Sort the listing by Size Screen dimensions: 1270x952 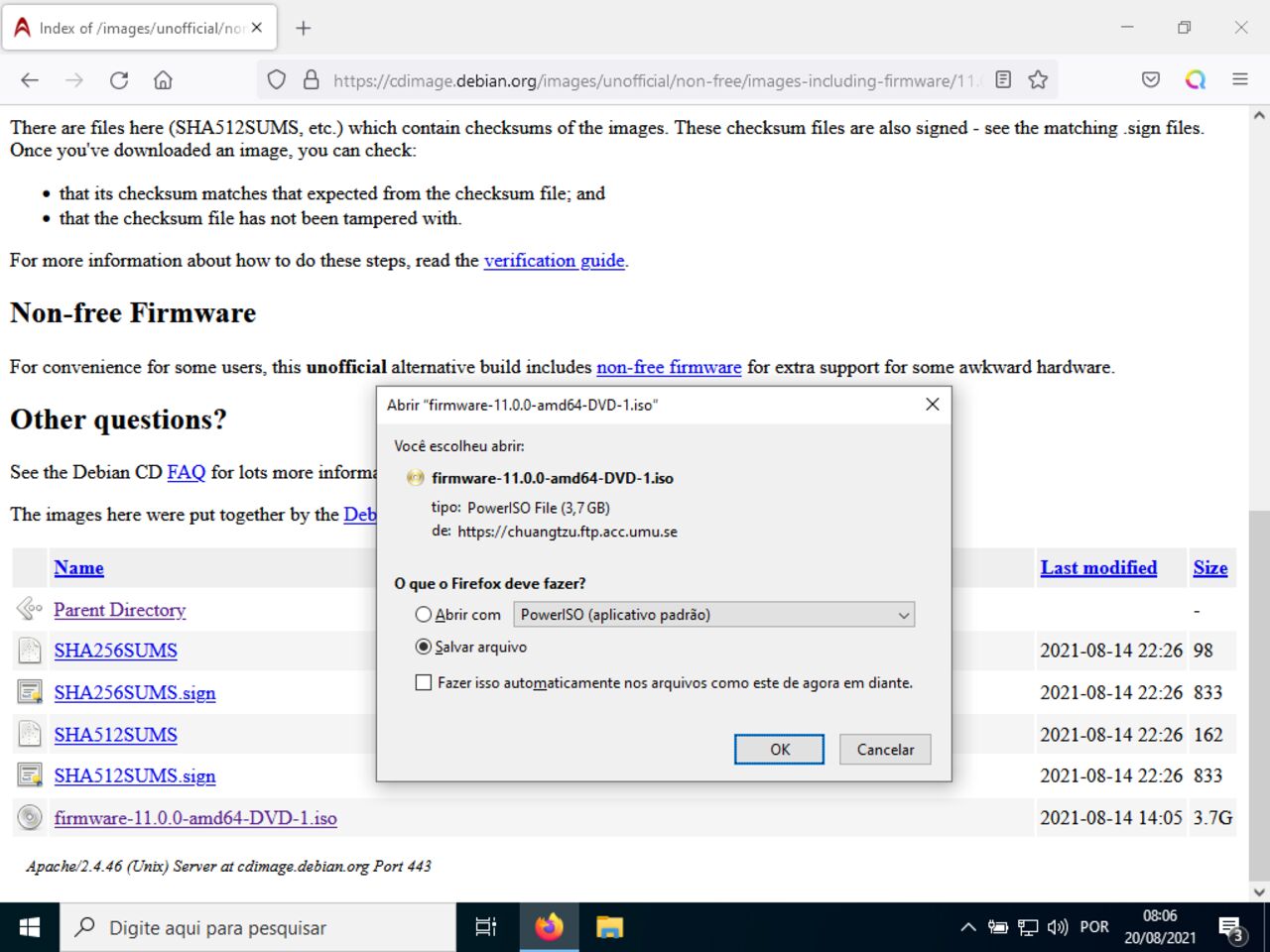(1210, 568)
